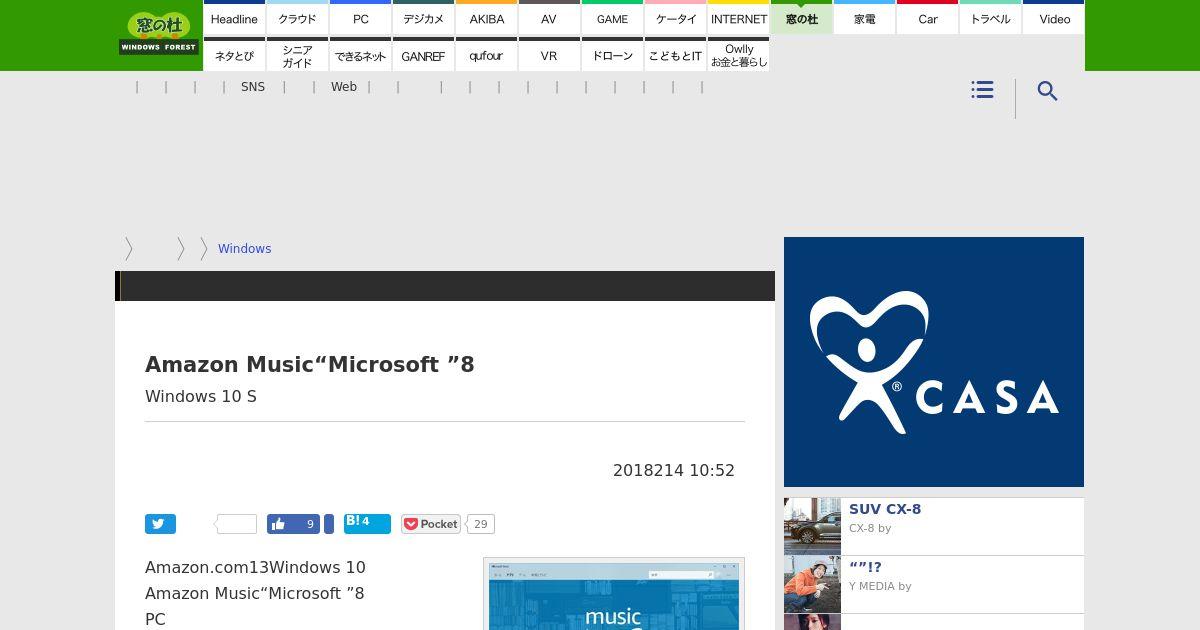Open the PC site tab

coord(360,19)
